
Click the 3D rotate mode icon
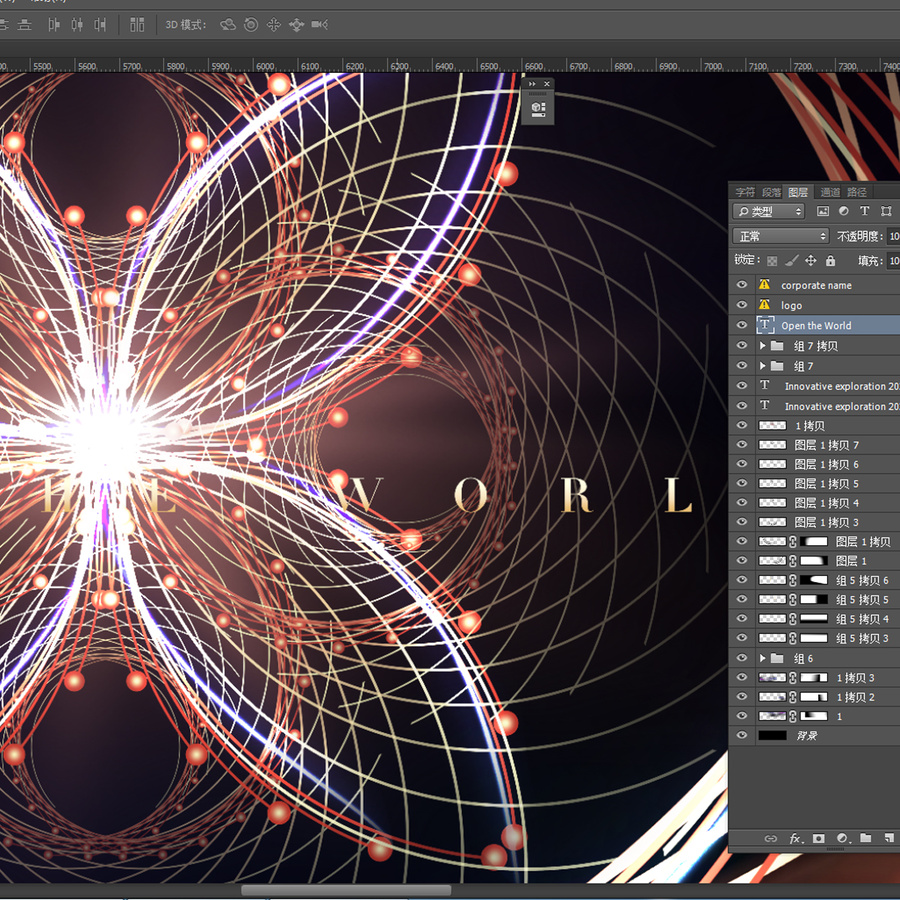click(228, 25)
